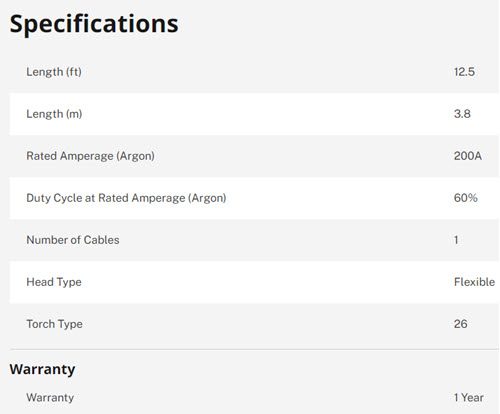
Task: Select the Torch Type label
Action: (54, 324)
